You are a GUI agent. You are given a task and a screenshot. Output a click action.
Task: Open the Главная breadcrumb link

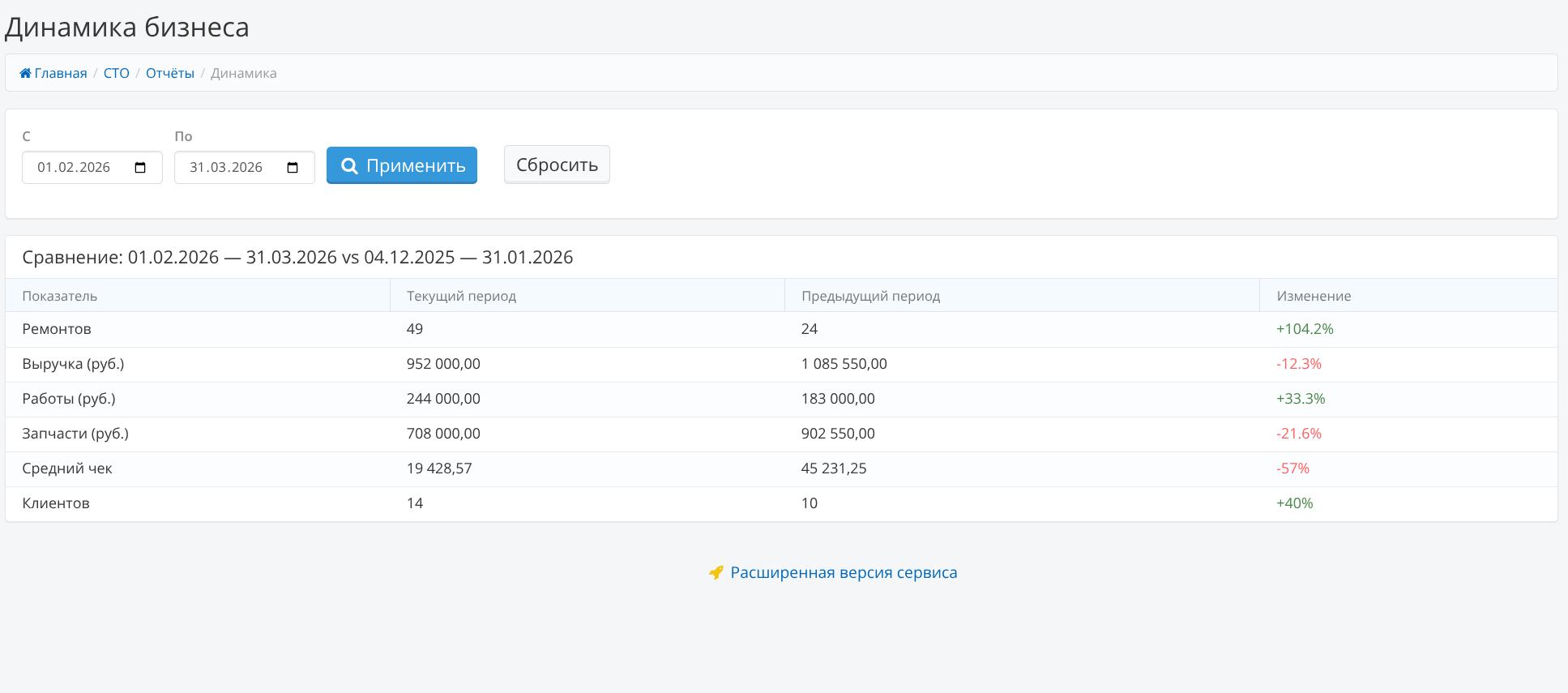[x=61, y=73]
